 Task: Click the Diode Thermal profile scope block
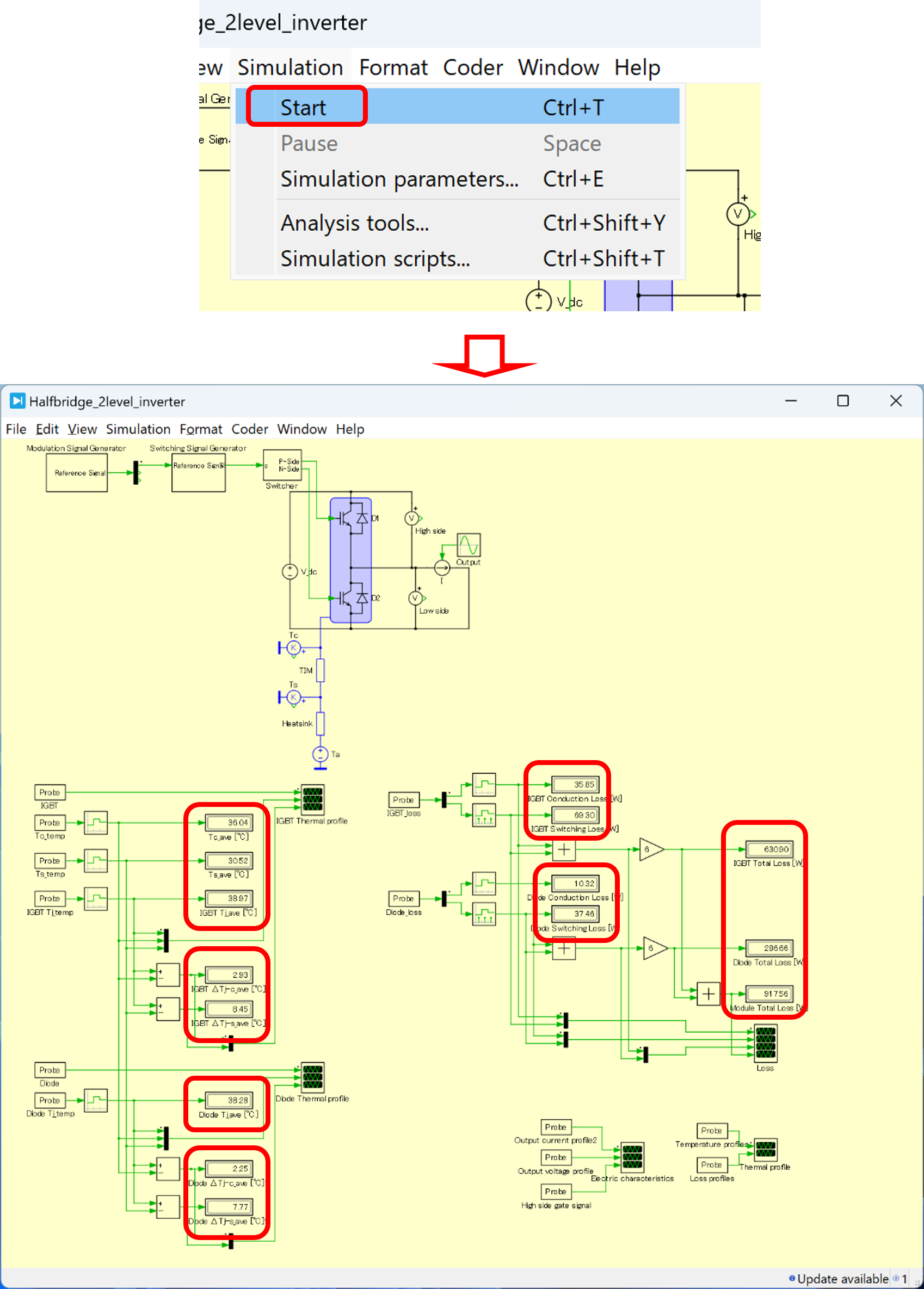click(312, 1076)
